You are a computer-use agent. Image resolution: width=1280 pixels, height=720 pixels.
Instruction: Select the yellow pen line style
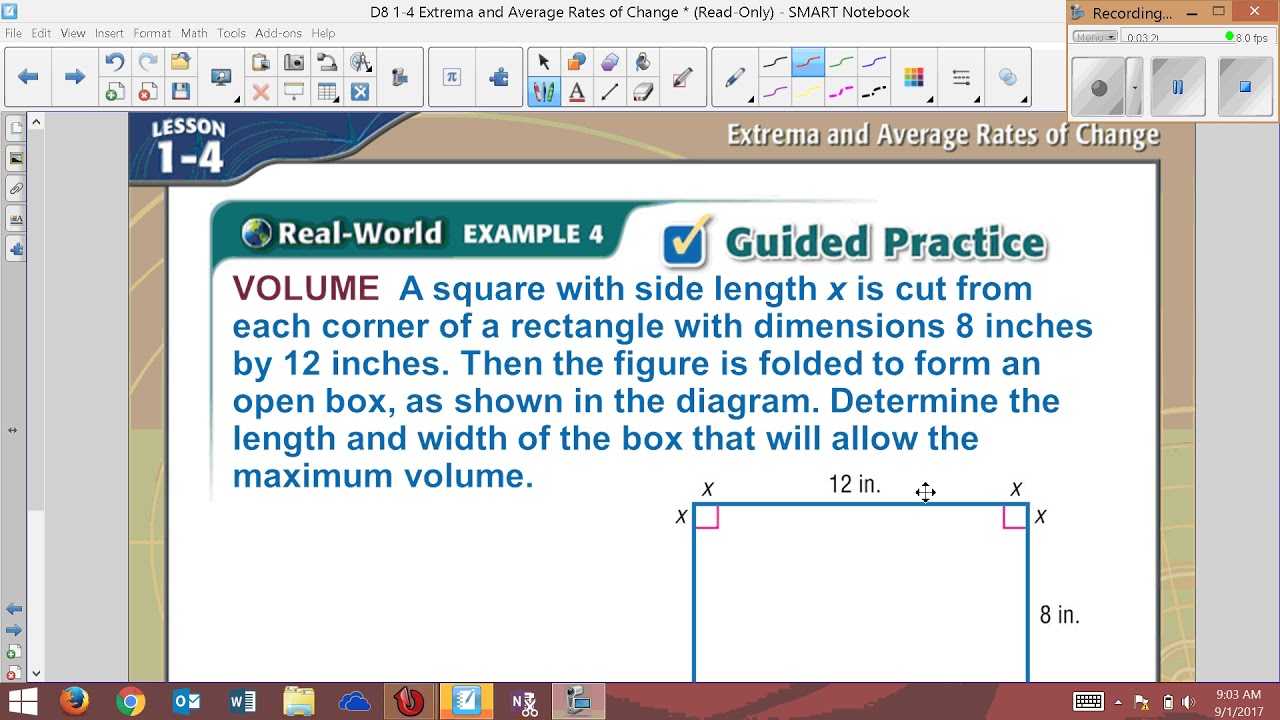(808, 92)
